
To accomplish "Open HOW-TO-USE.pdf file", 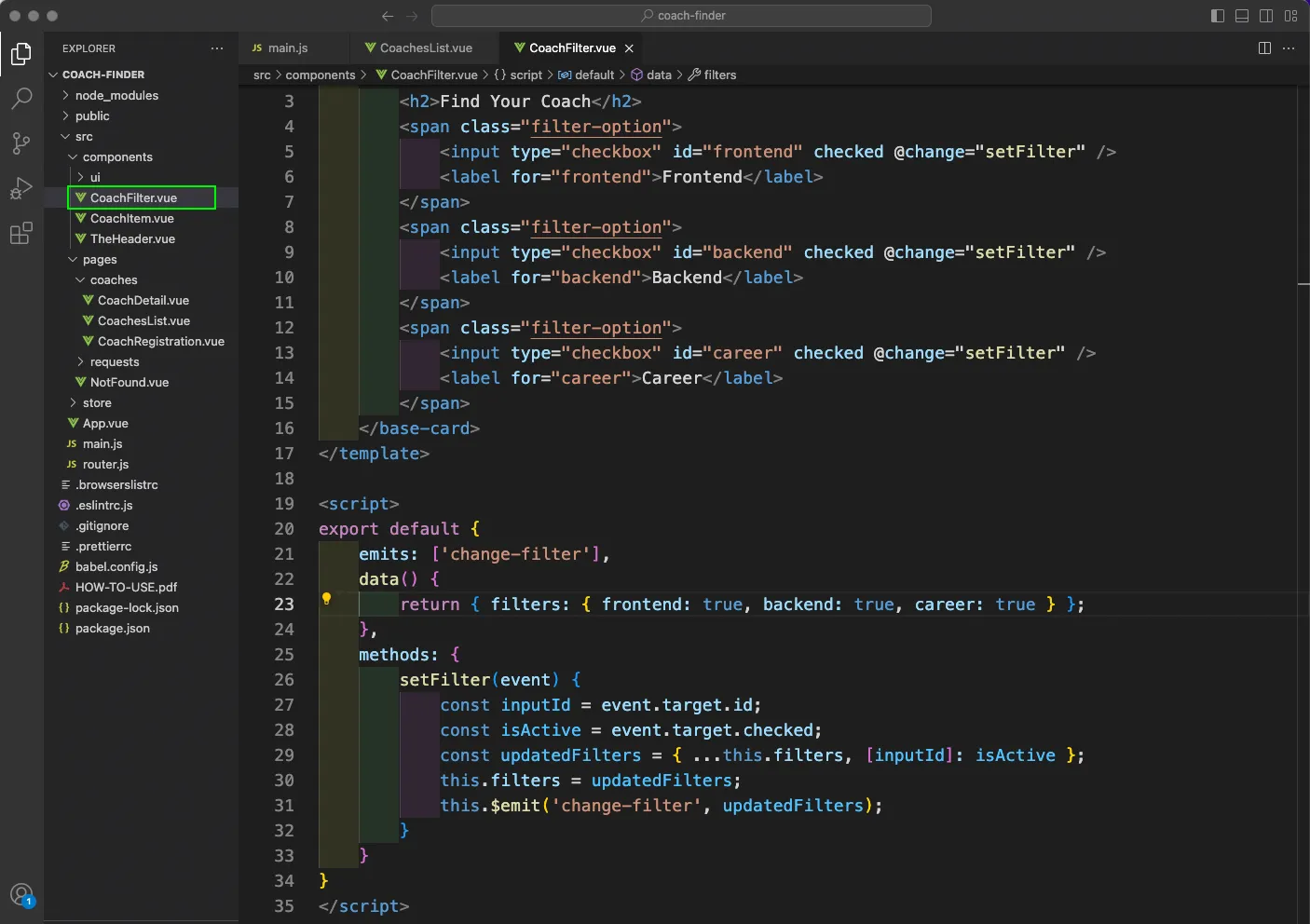I will click(126, 587).
